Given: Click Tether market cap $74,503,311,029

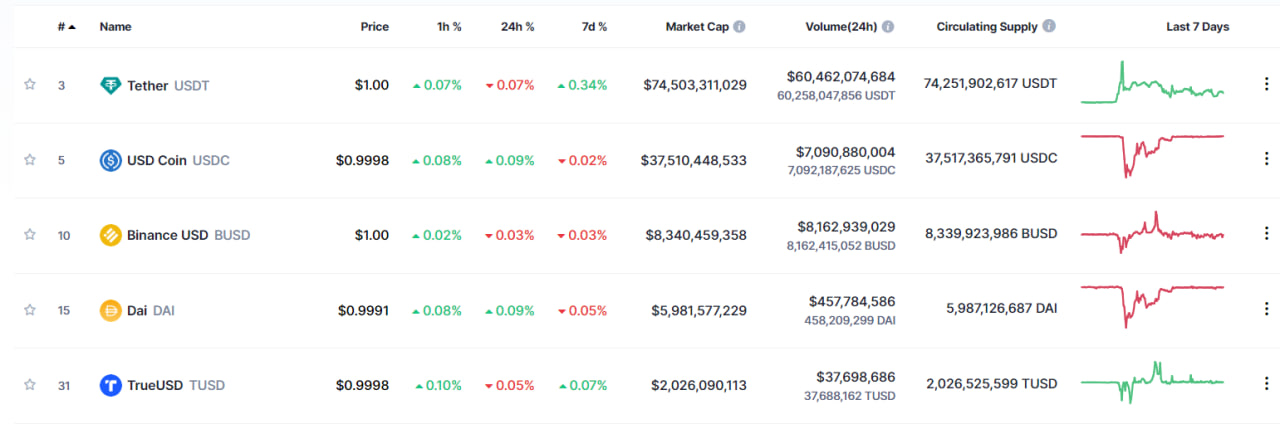Looking at the screenshot, I should [695, 85].
